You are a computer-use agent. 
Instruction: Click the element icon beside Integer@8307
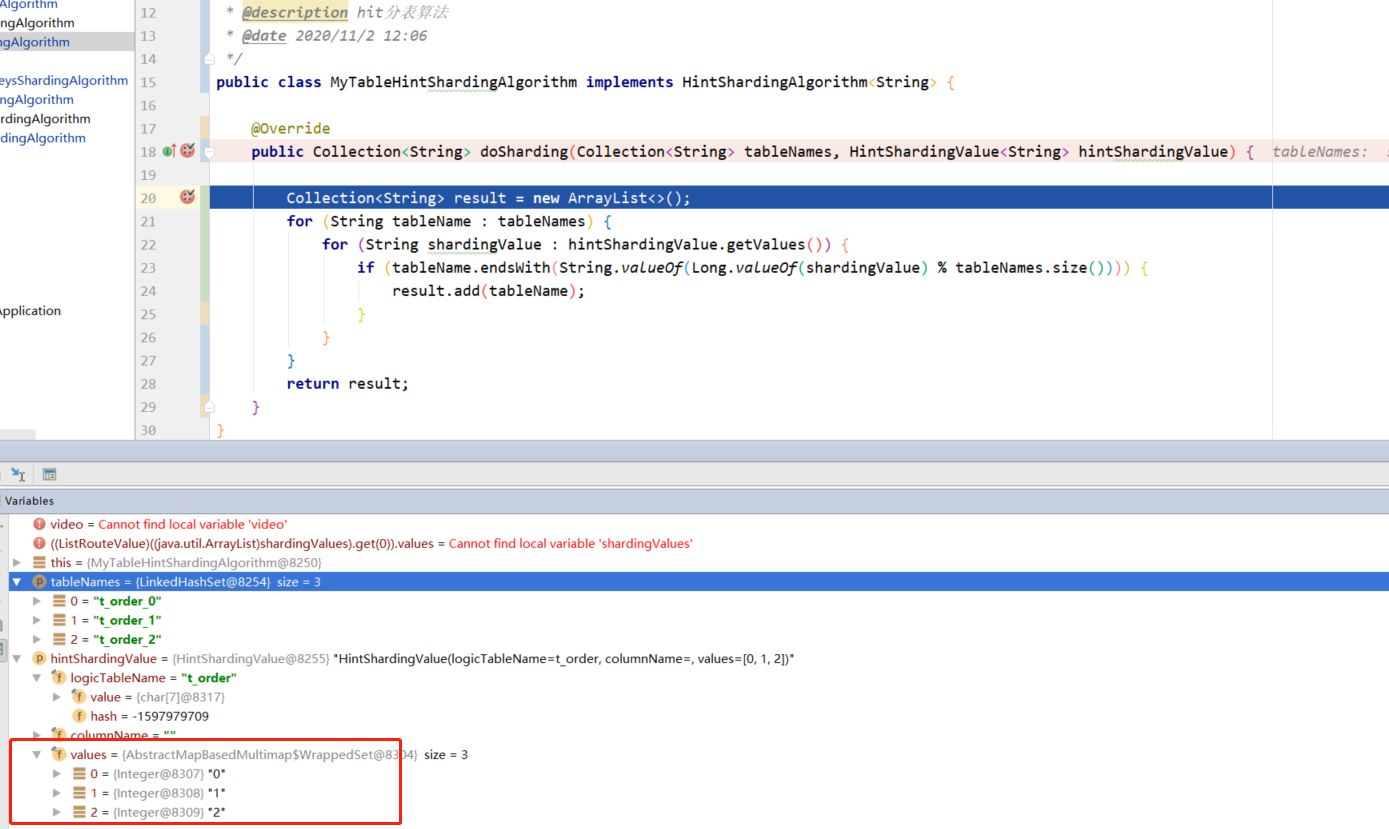point(80,774)
